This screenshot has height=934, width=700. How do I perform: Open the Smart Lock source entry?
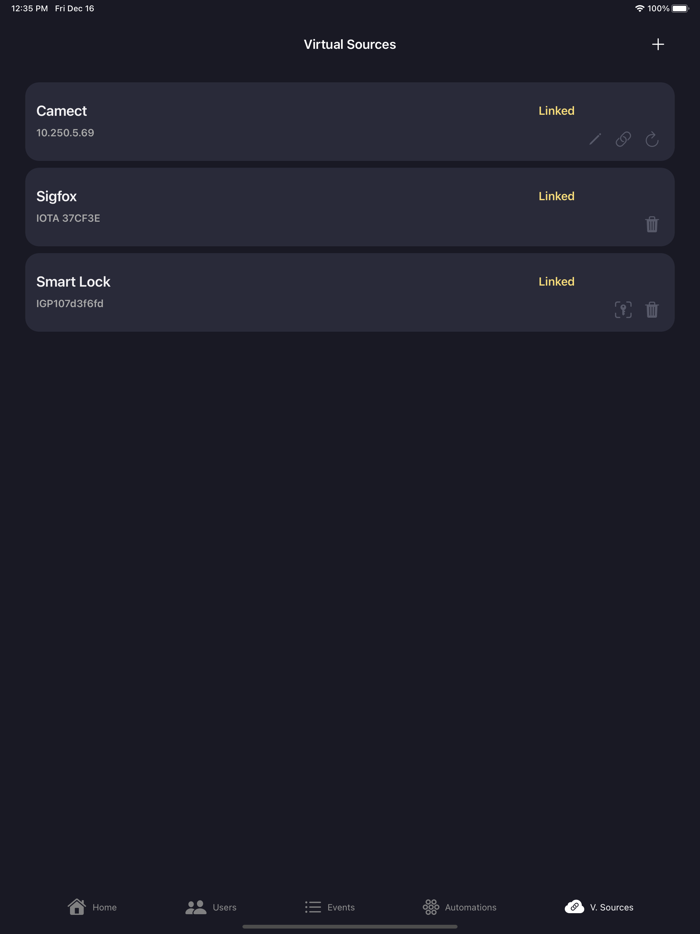(300, 292)
